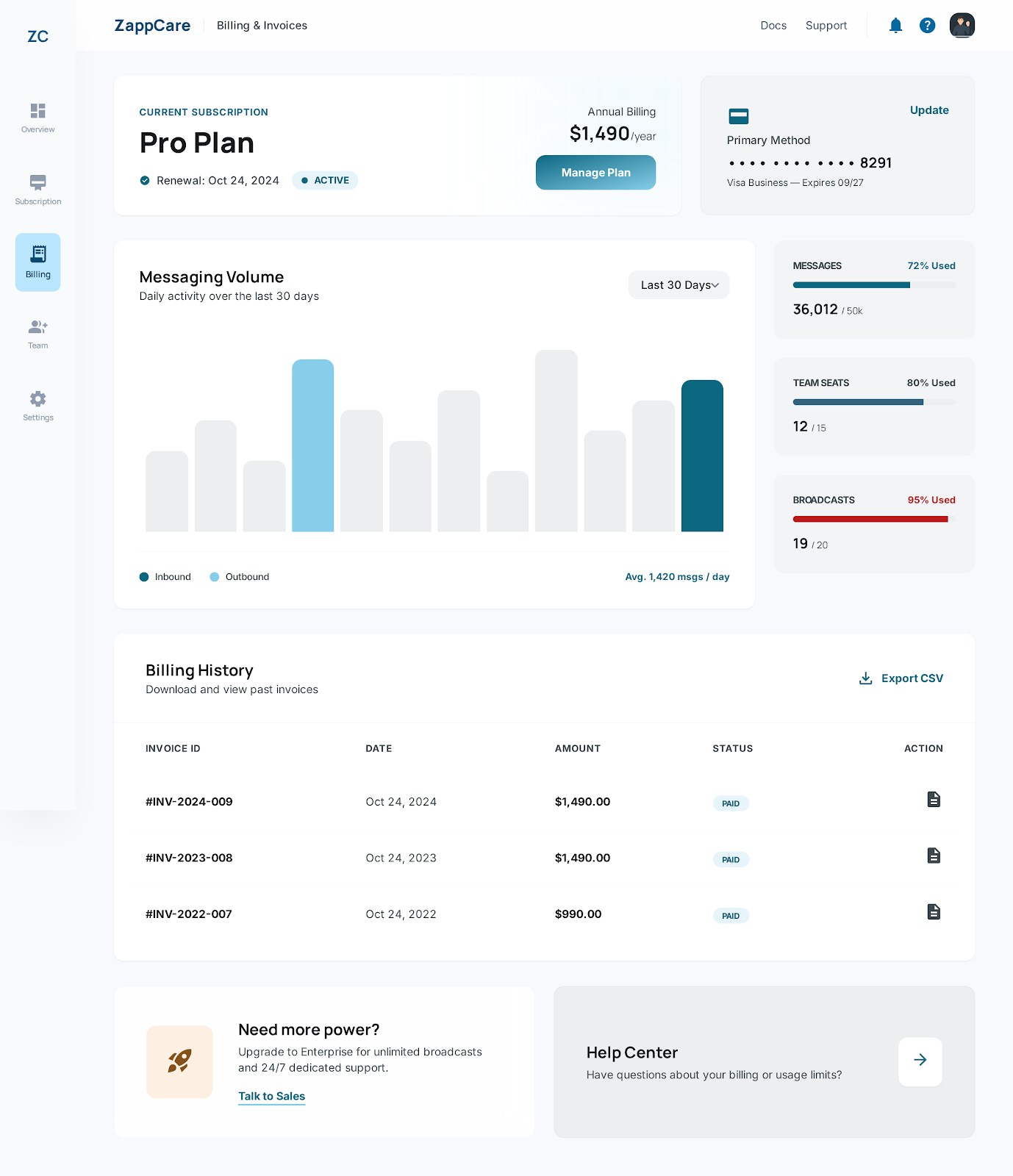This screenshot has height=1176, width=1013.
Task: Download invoice #INV-2023-008 document
Action: tap(934, 856)
